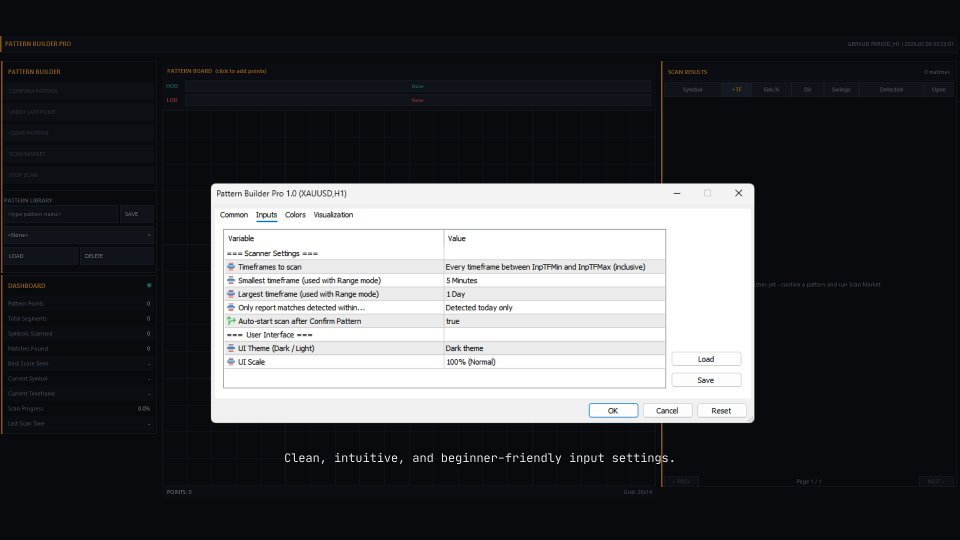
Task: Click the 'Scan Progress' dashboard row
Action: tap(79, 408)
